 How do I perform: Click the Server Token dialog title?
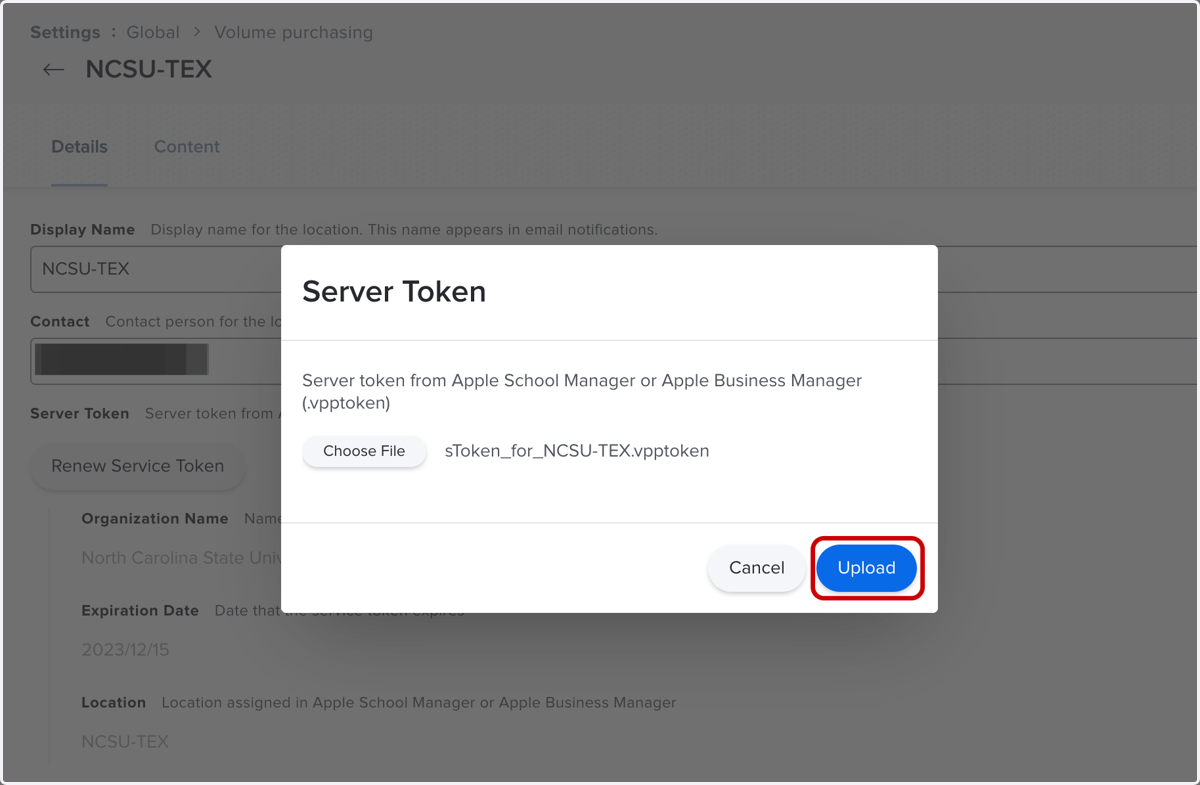pyautogui.click(x=394, y=291)
